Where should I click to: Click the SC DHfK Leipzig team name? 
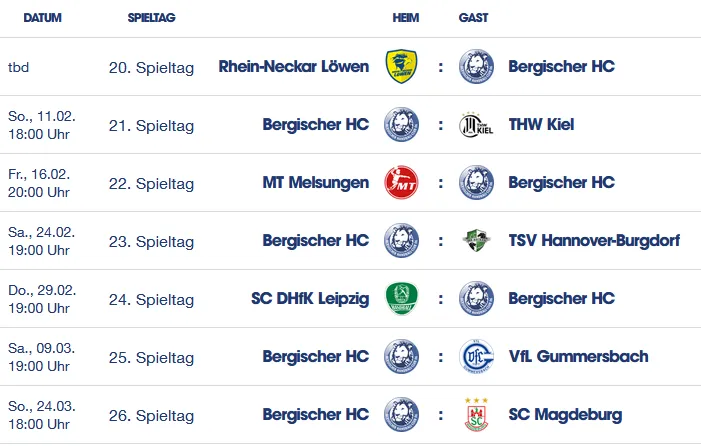[x=310, y=299]
